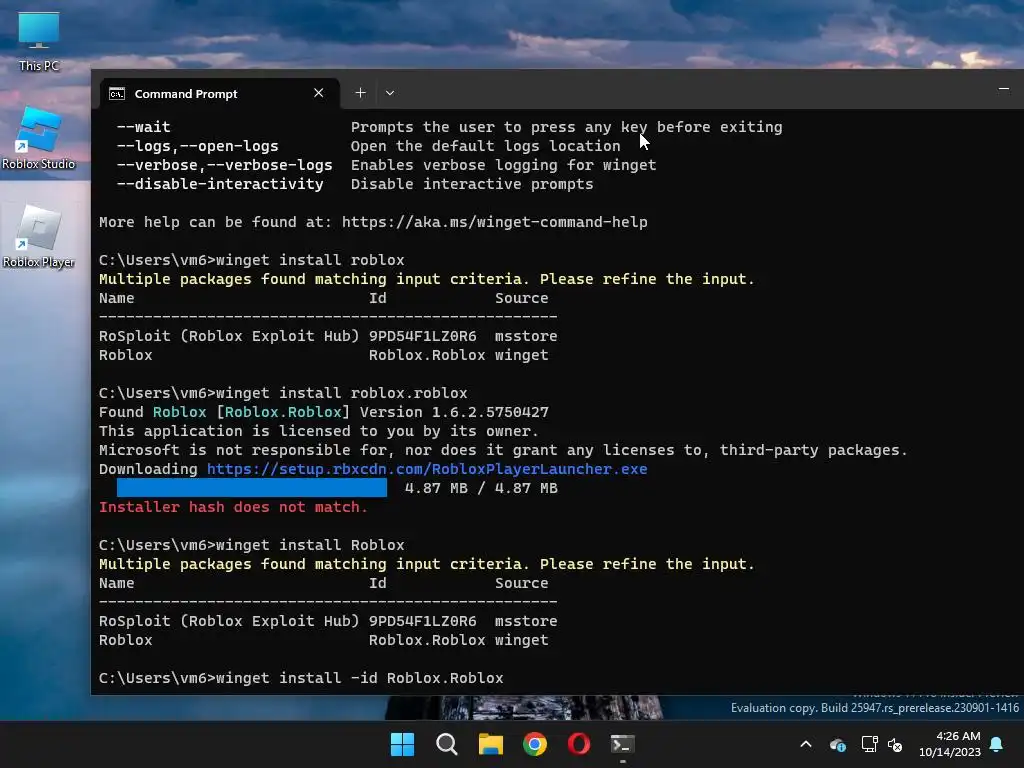The height and width of the screenshot is (768, 1024).
Task: Click the '--disable-interactivity' option text
Action: (219, 184)
